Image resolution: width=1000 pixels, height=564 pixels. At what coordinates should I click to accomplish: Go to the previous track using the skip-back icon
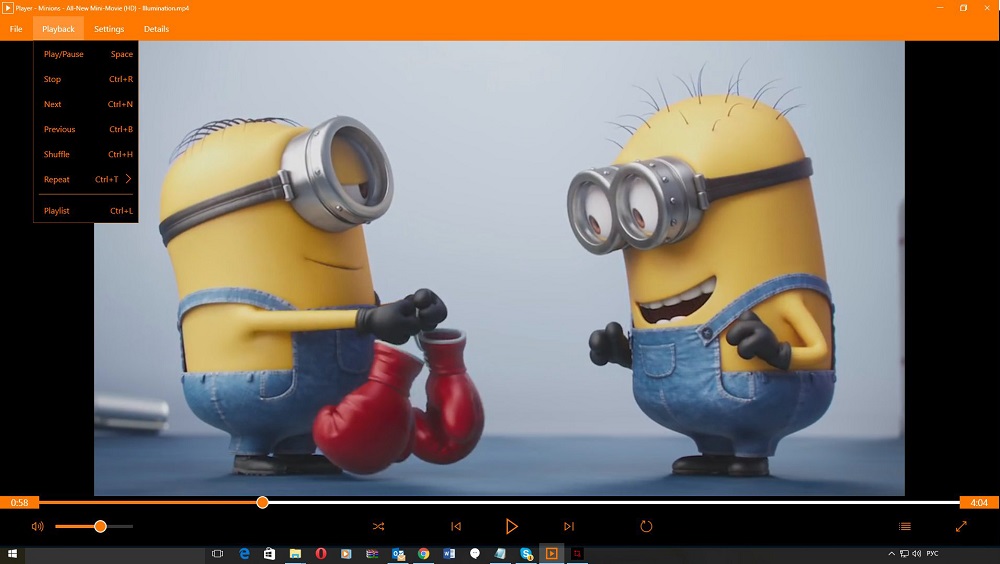456,526
